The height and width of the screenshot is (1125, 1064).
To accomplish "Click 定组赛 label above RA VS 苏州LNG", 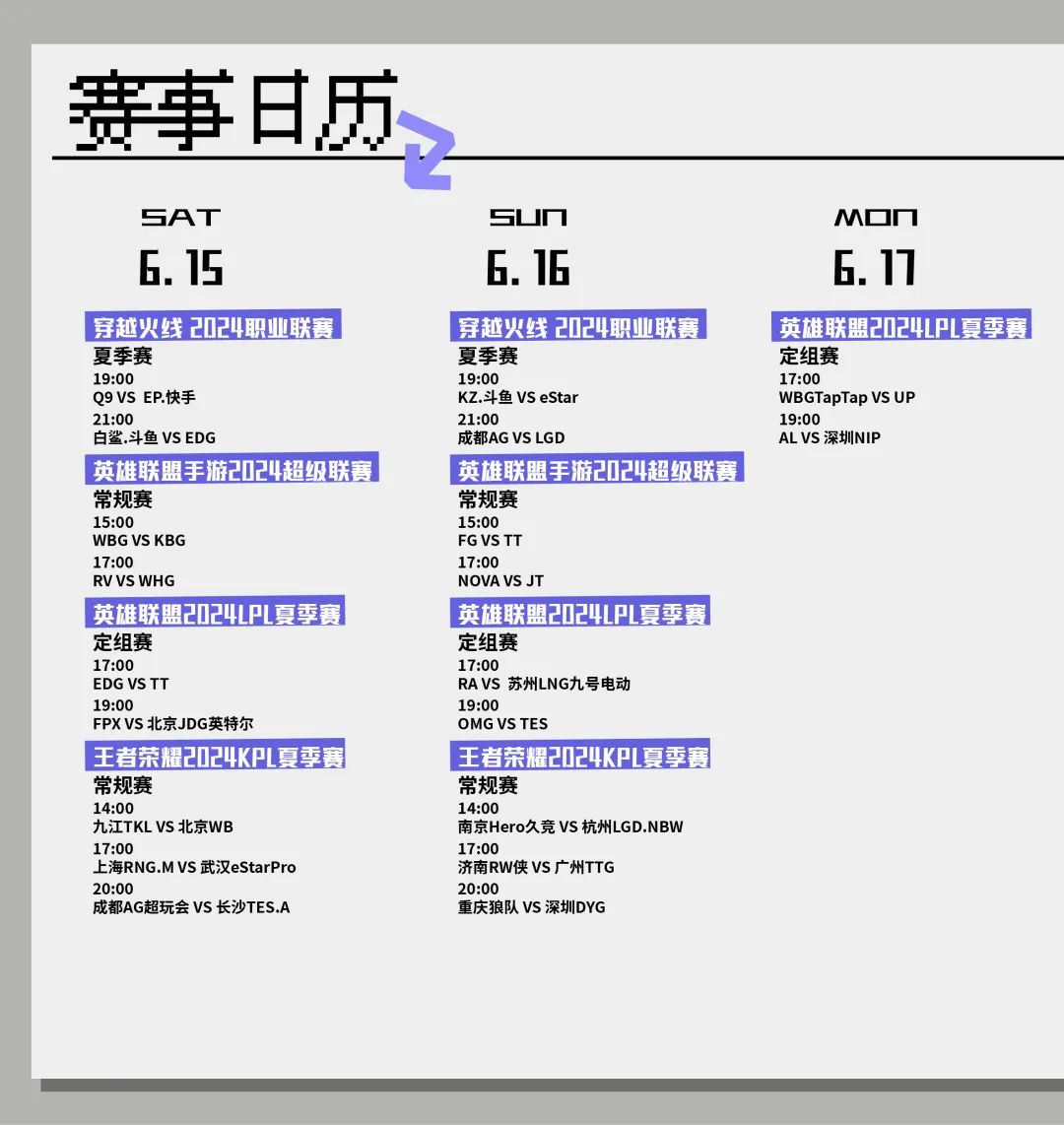I will click(x=488, y=642).
